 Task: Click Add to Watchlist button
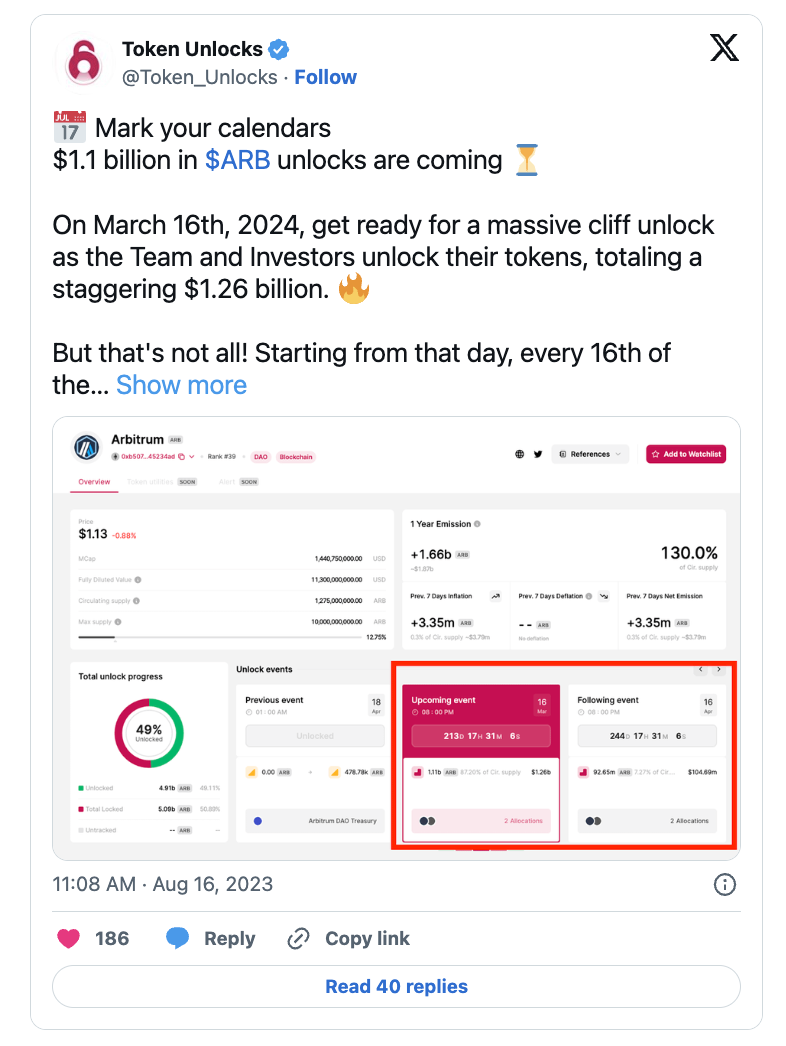coord(686,454)
